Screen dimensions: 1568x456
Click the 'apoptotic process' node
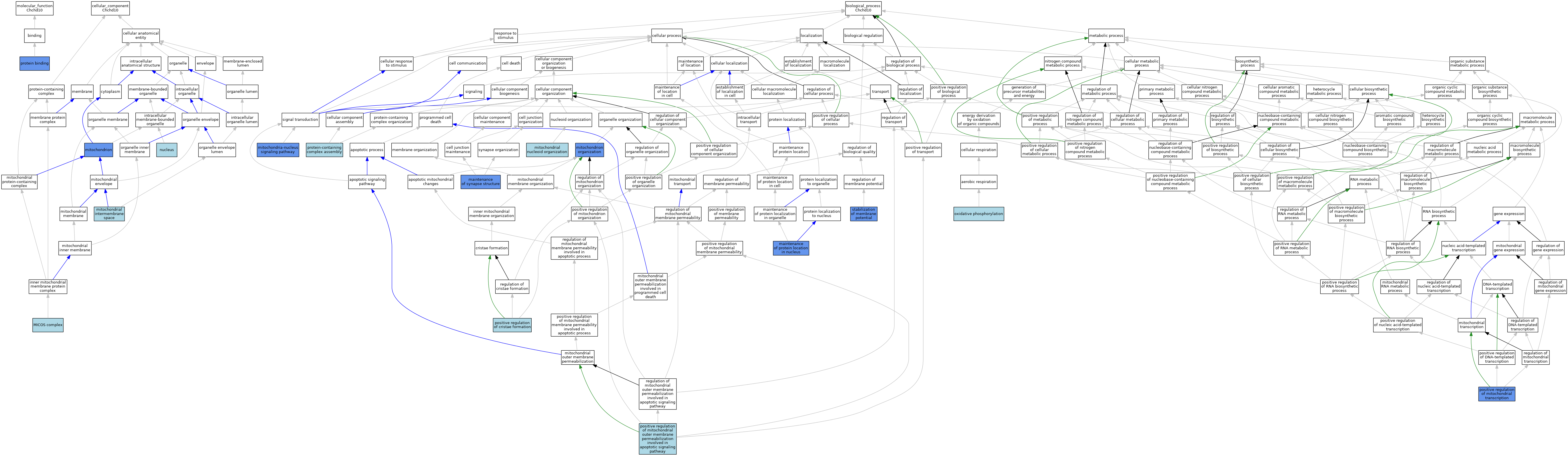[367, 150]
